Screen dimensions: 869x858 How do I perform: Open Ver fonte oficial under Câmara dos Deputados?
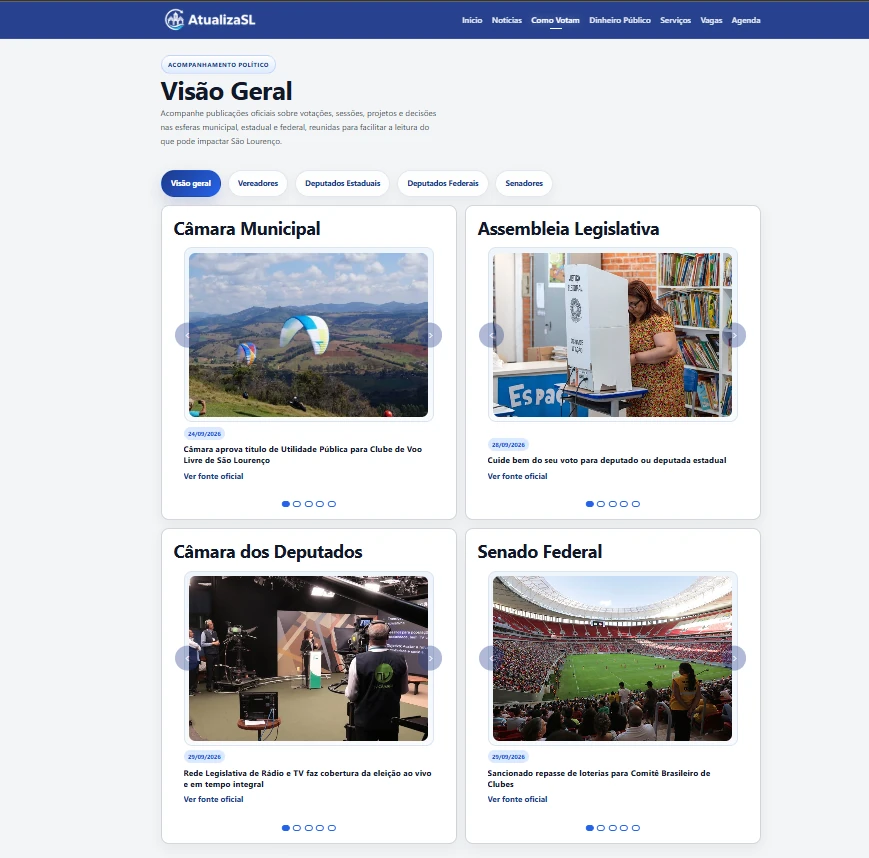[213, 799]
